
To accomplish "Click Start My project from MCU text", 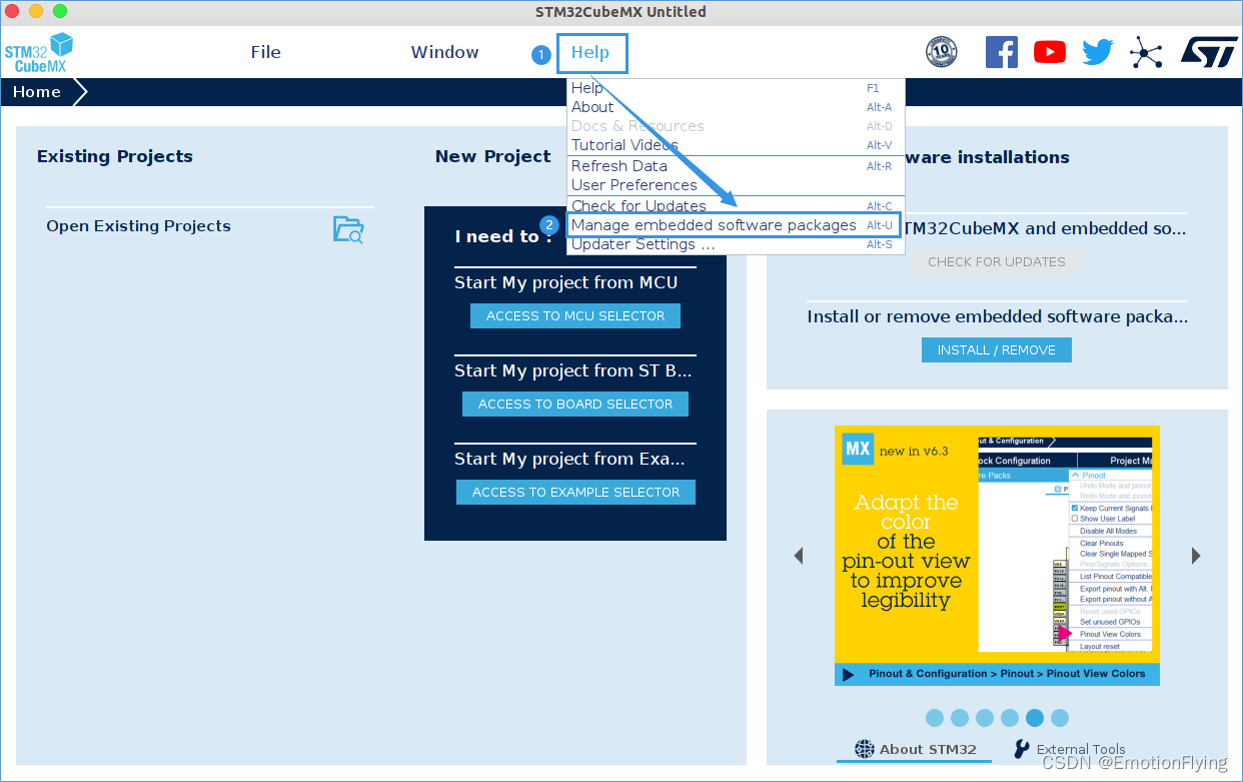I will 566,283.
